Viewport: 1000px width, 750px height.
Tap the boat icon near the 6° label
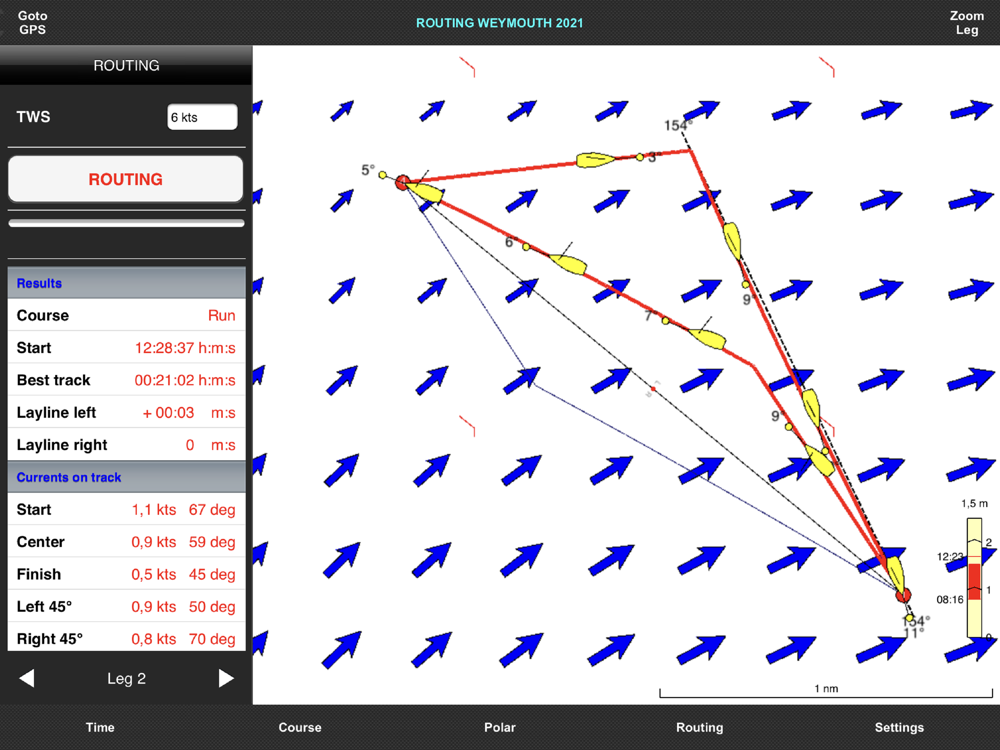(568, 263)
